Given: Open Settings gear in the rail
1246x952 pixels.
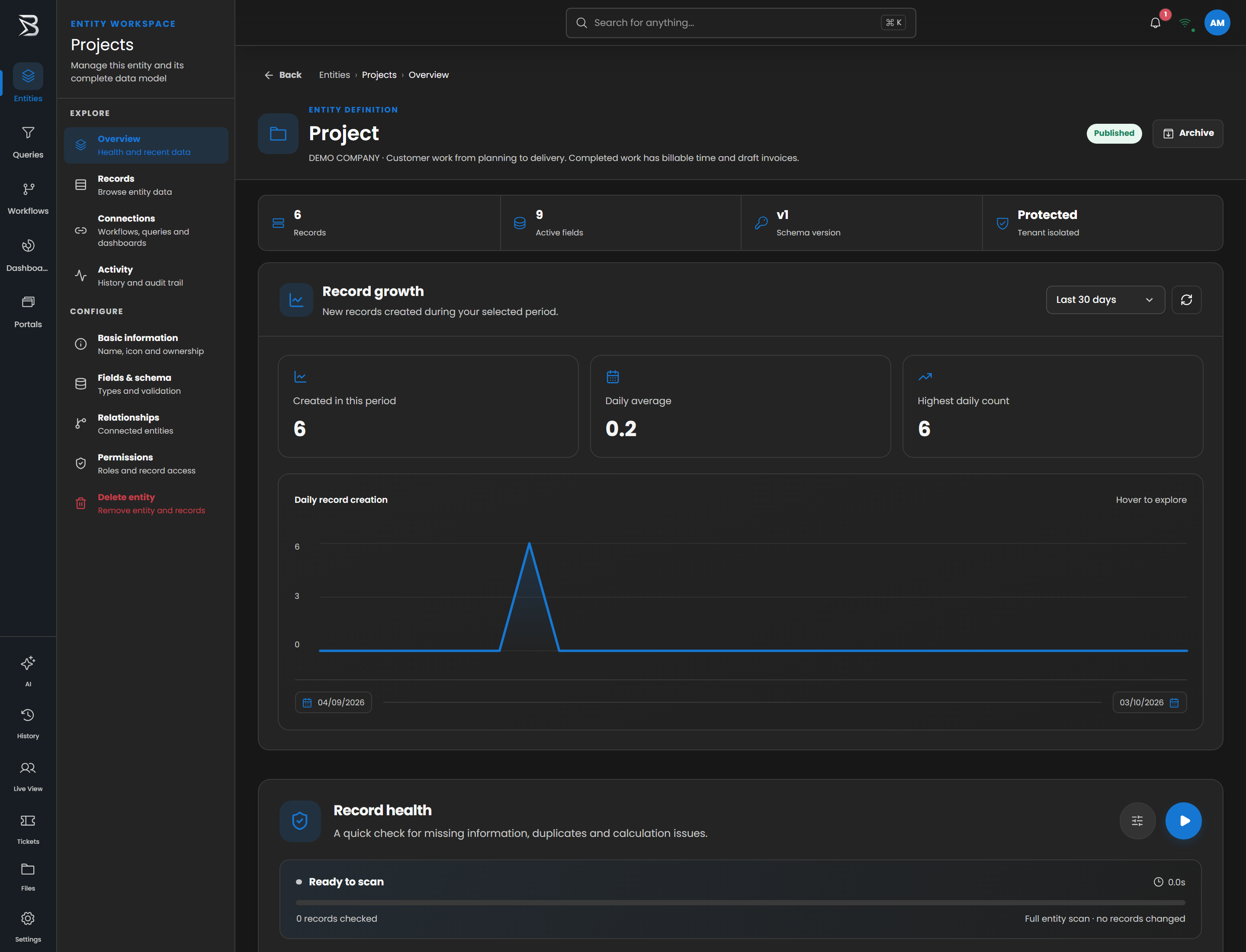Looking at the screenshot, I should [x=28, y=918].
